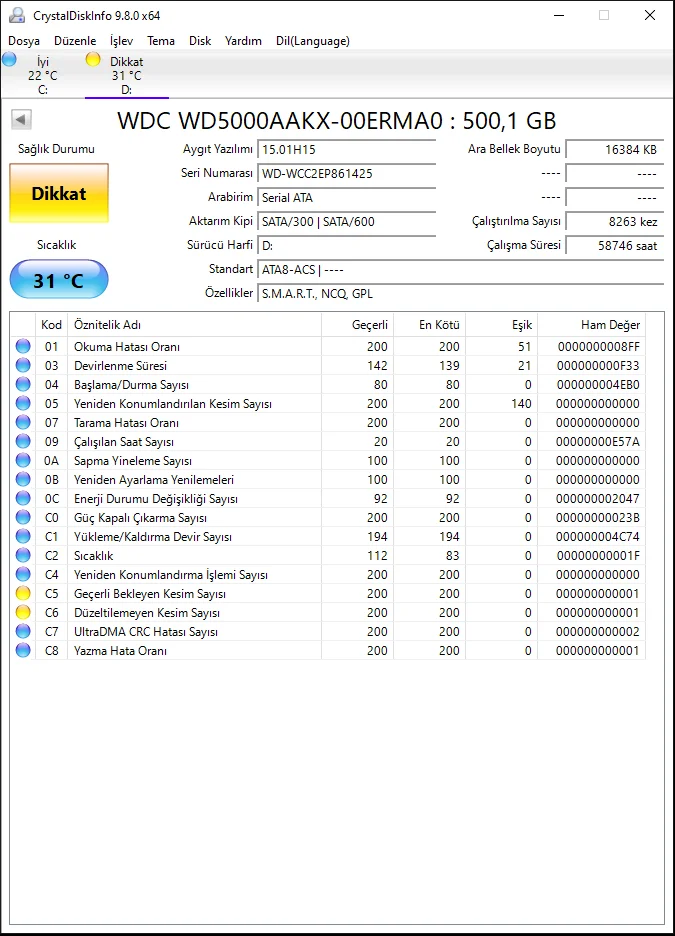Select the D: drive tab showing Dikkat
Viewport: 675px width, 936px height.
point(127,75)
